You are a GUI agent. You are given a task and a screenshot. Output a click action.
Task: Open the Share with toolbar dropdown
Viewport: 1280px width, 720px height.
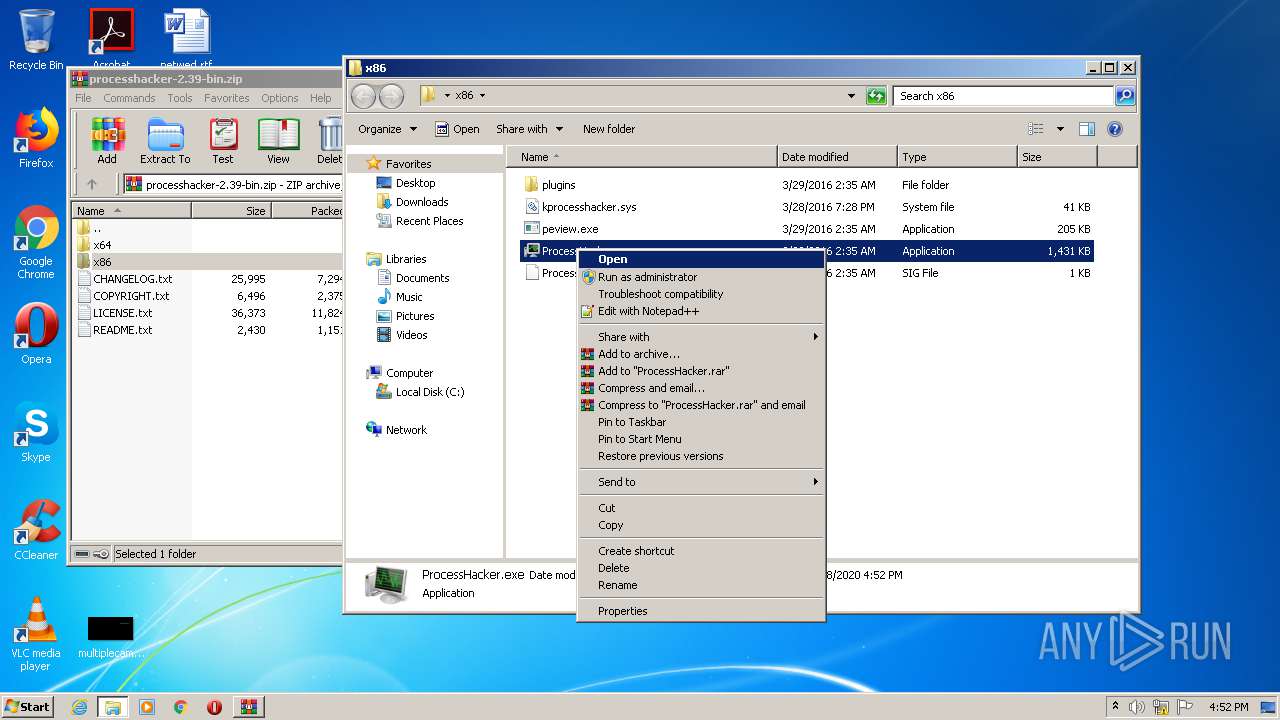(529, 129)
